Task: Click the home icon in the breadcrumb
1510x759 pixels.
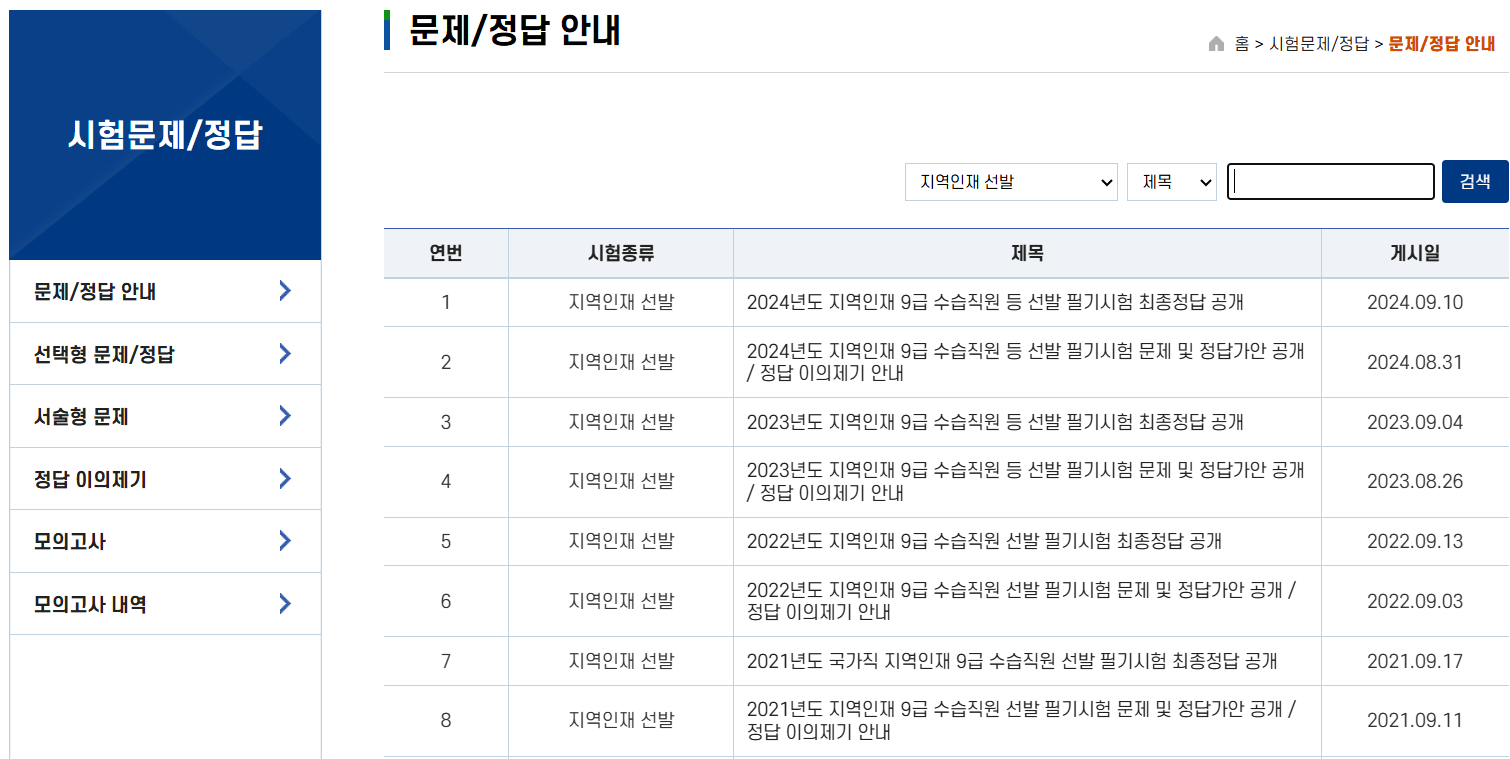Action: [x=1217, y=44]
